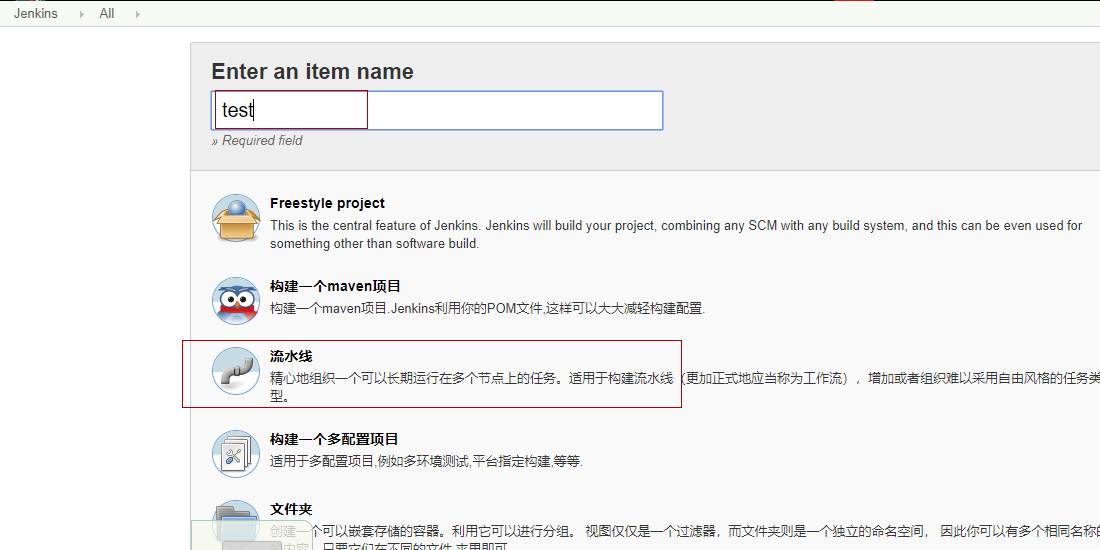Image resolution: width=1100 pixels, height=550 pixels.
Task: Select the 文件夹 title
Action: coord(291,509)
